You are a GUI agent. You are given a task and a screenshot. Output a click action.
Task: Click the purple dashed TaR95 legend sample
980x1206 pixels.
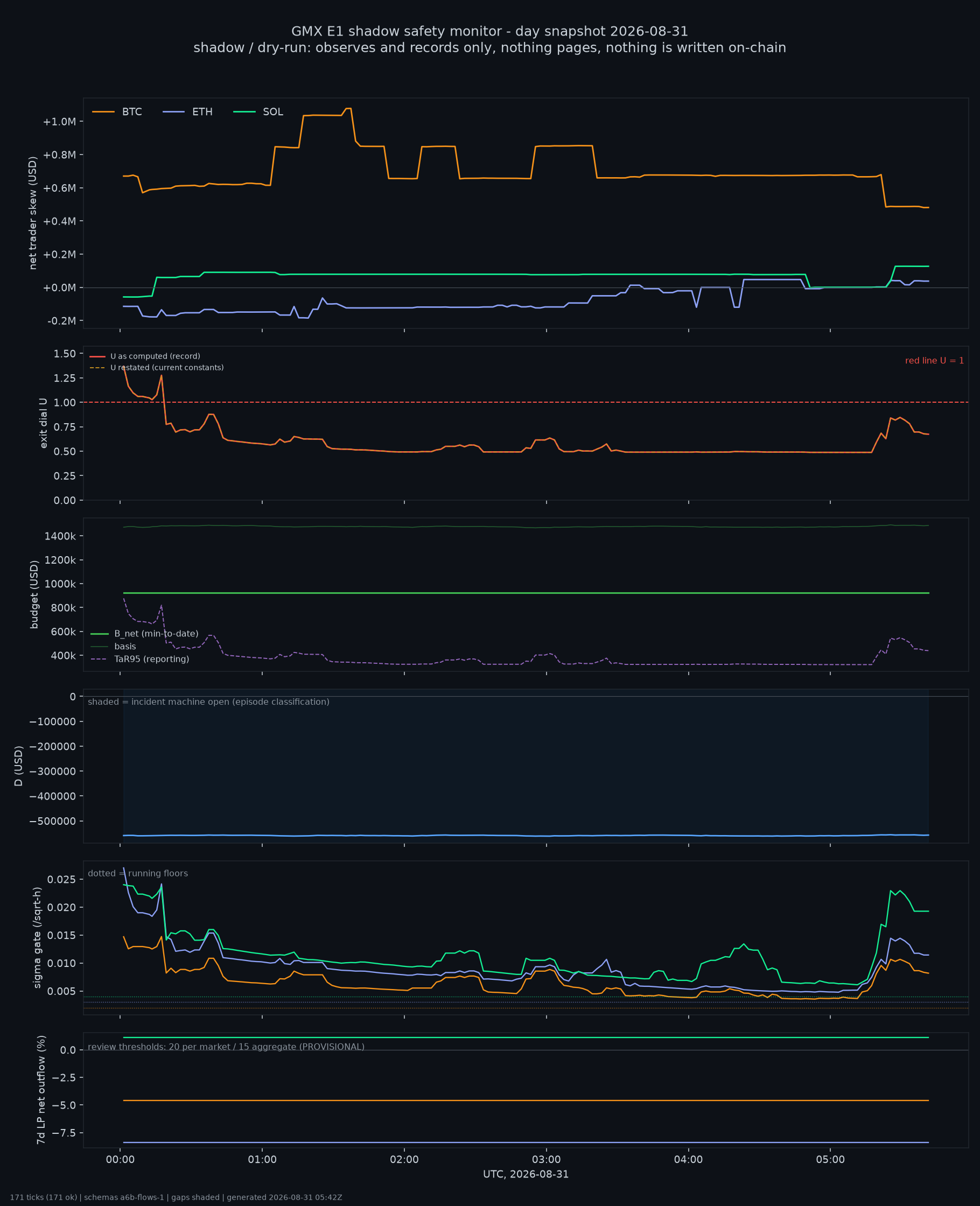point(100,659)
